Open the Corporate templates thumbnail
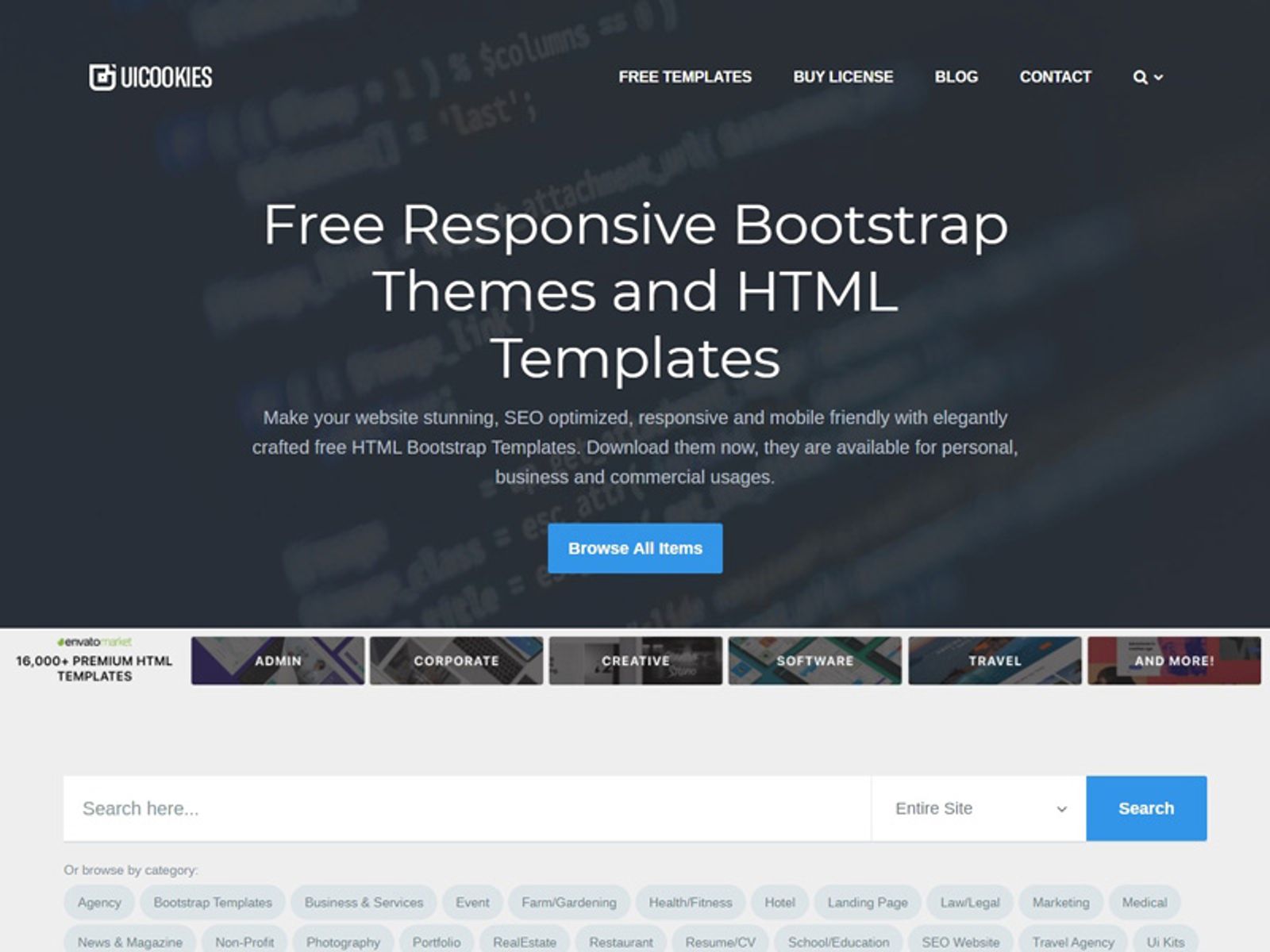 pos(456,660)
